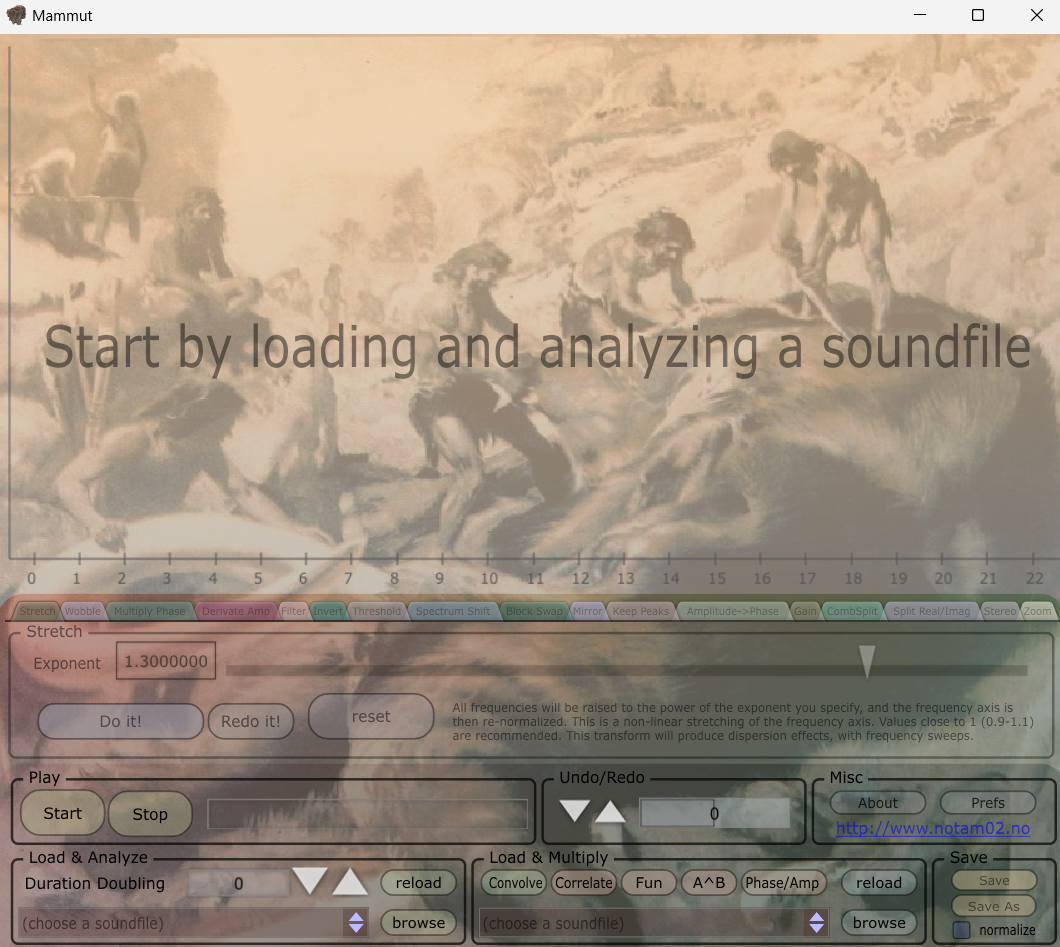The height and width of the screenshot is (947, 1060).
Task: Open the notam02.no link
Action: [x=933, y=829]
